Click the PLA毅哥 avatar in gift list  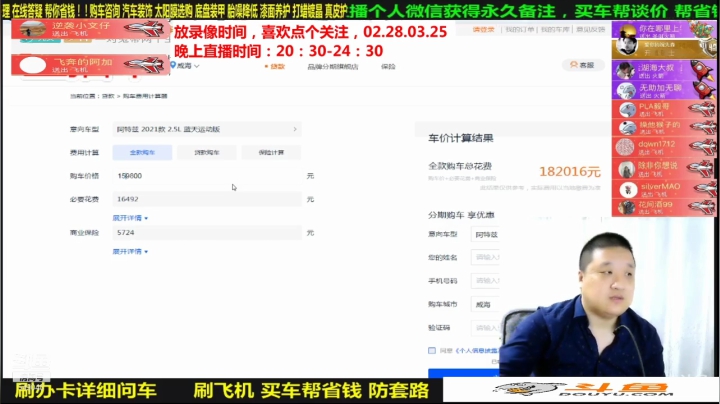(626, 109)
